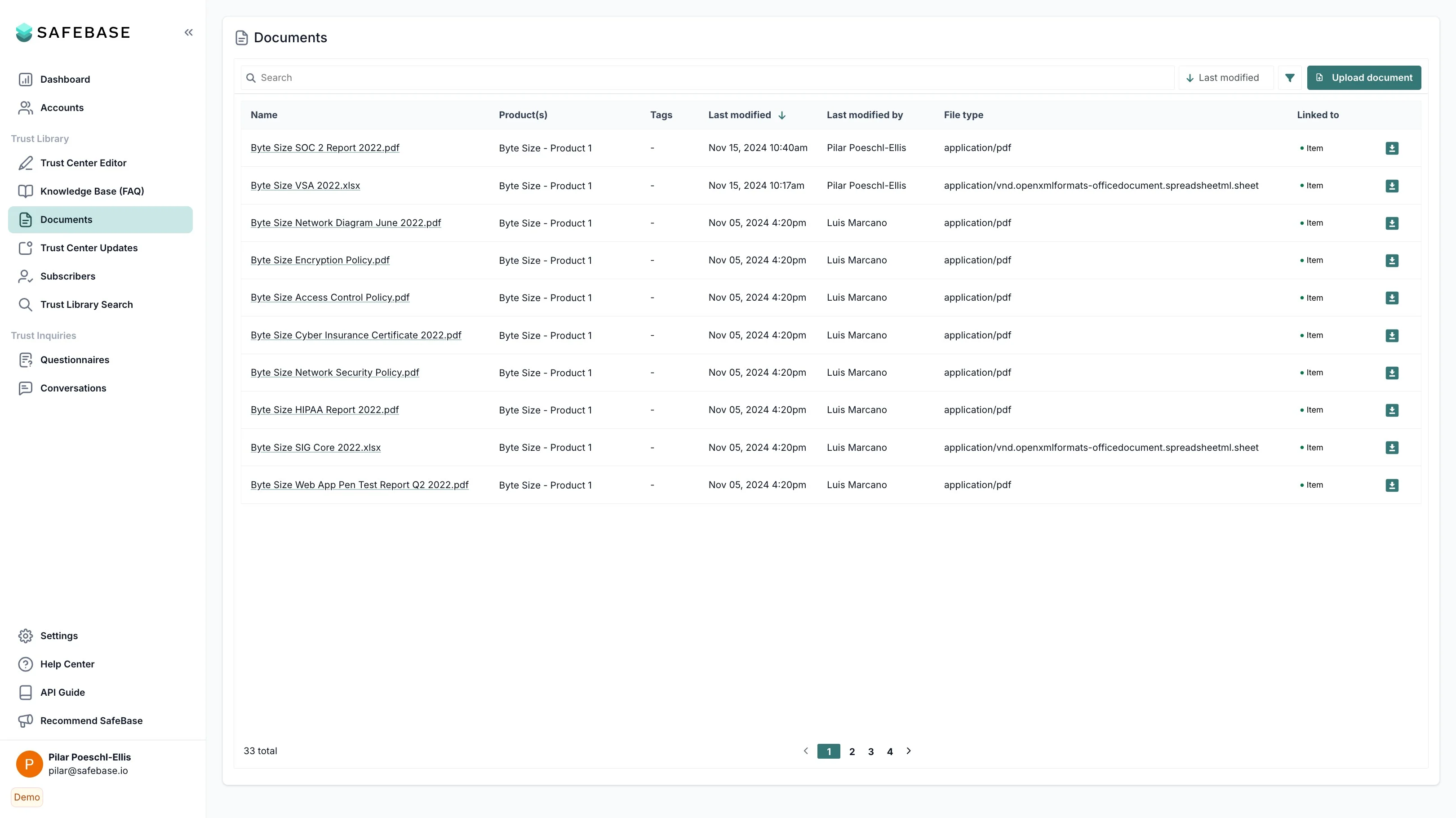Viewport: 1456px width, 818px height.
Task: Download Byte Size VSA 2022.xlsx file
Action: pyautogui.click(x=1392, y=186)
